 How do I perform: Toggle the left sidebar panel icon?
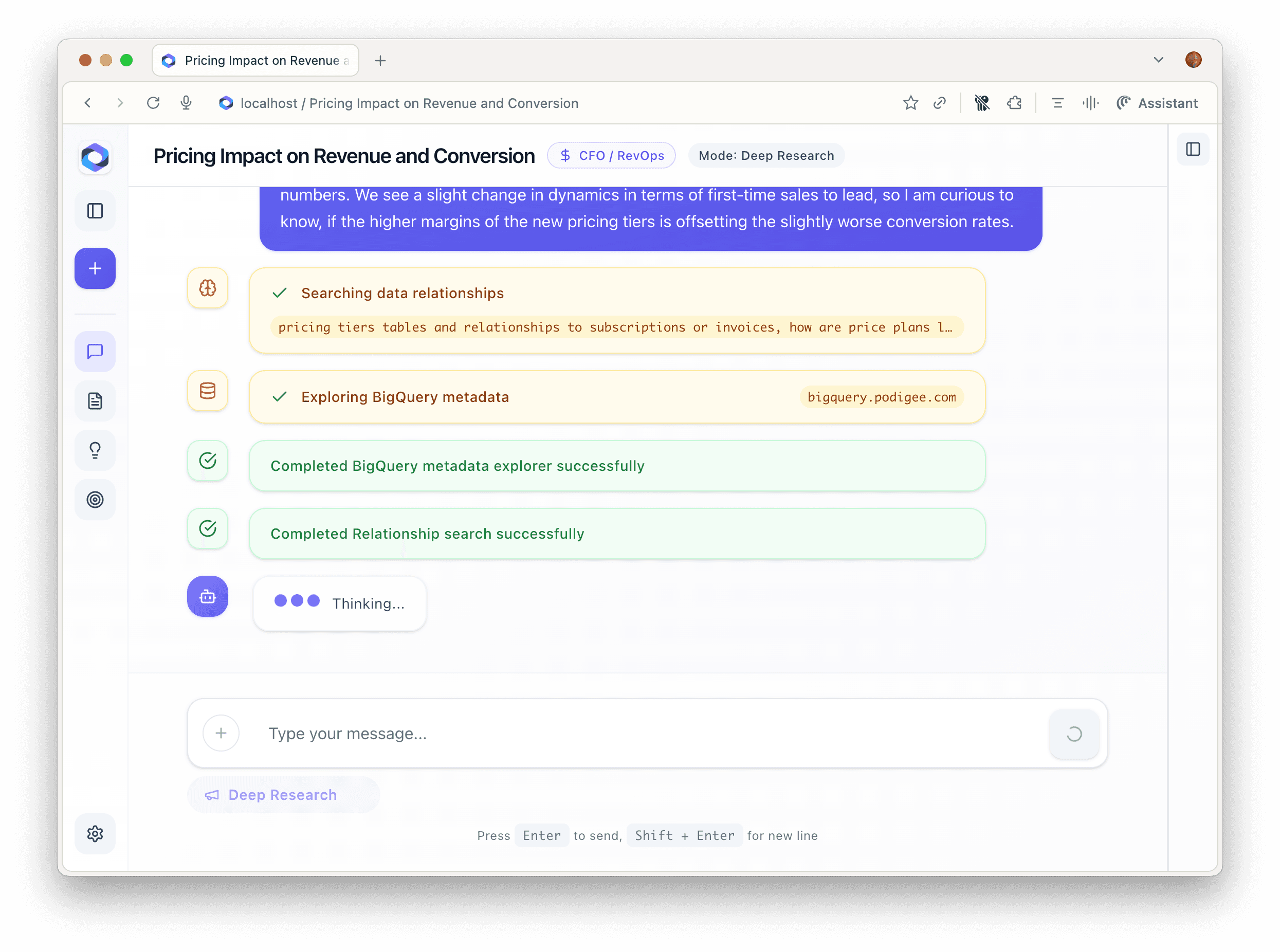(95, 211)
